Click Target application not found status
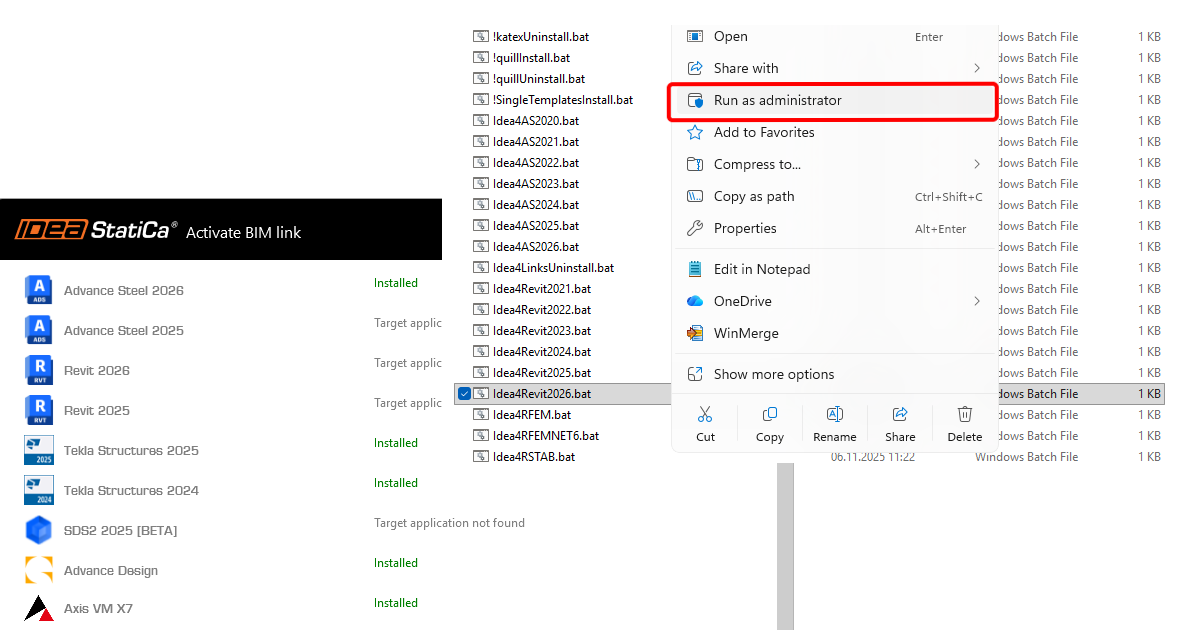 pyautogui.click(x=449, y=523)
